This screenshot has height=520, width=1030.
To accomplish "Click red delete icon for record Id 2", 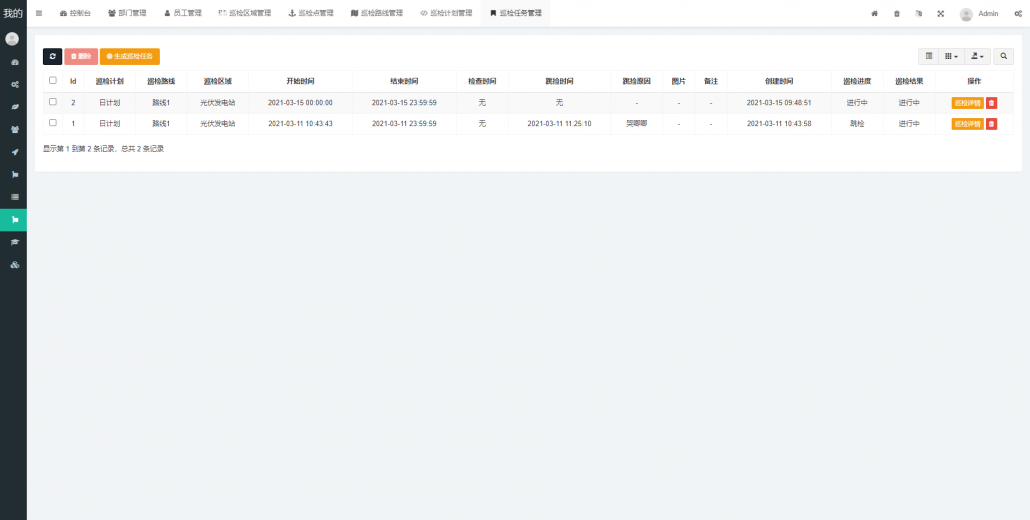I will click(x=991, y=103).
